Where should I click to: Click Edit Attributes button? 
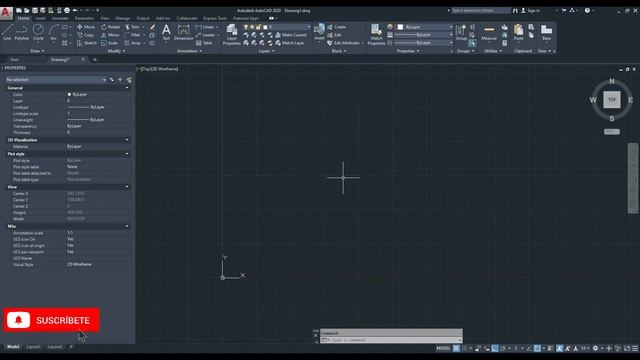click(x=344, y=43)
